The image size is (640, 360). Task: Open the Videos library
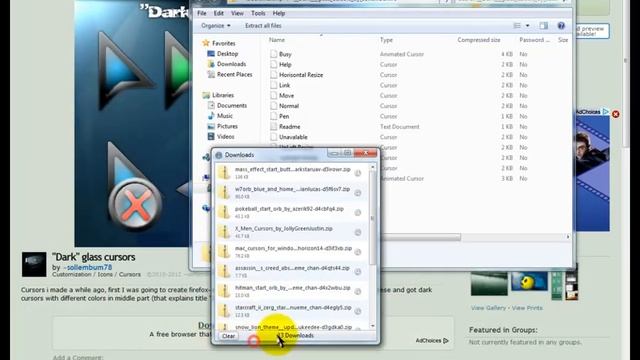[x=226, y=136]
